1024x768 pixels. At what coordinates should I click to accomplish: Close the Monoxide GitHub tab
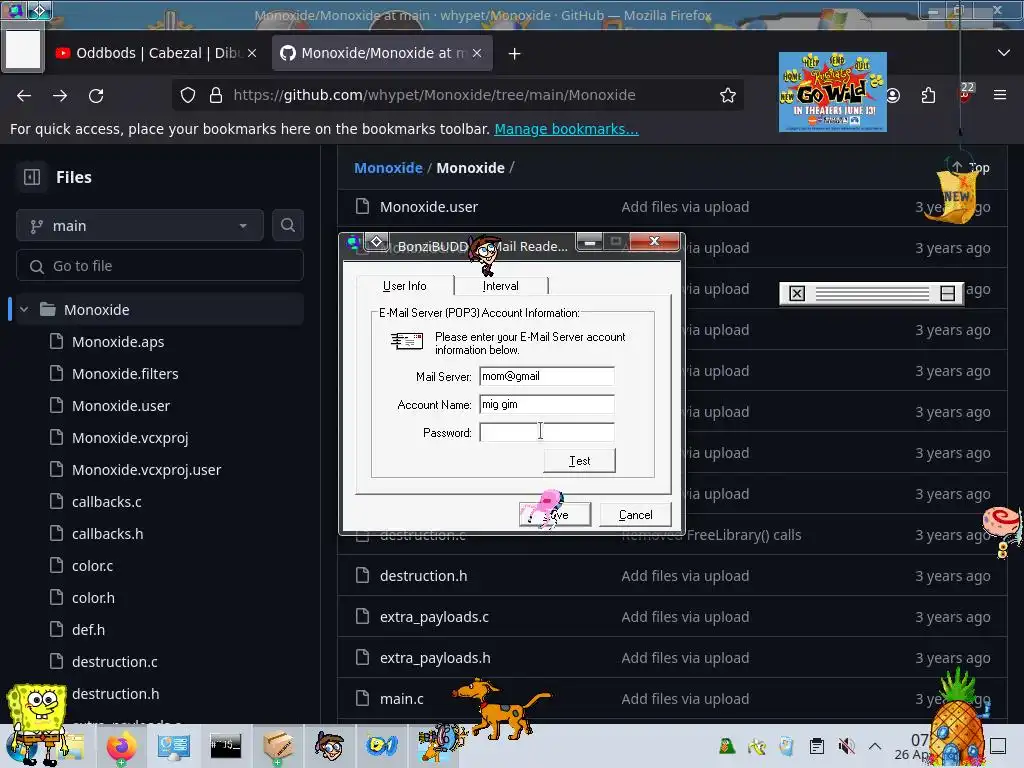(x=477, y=53)
